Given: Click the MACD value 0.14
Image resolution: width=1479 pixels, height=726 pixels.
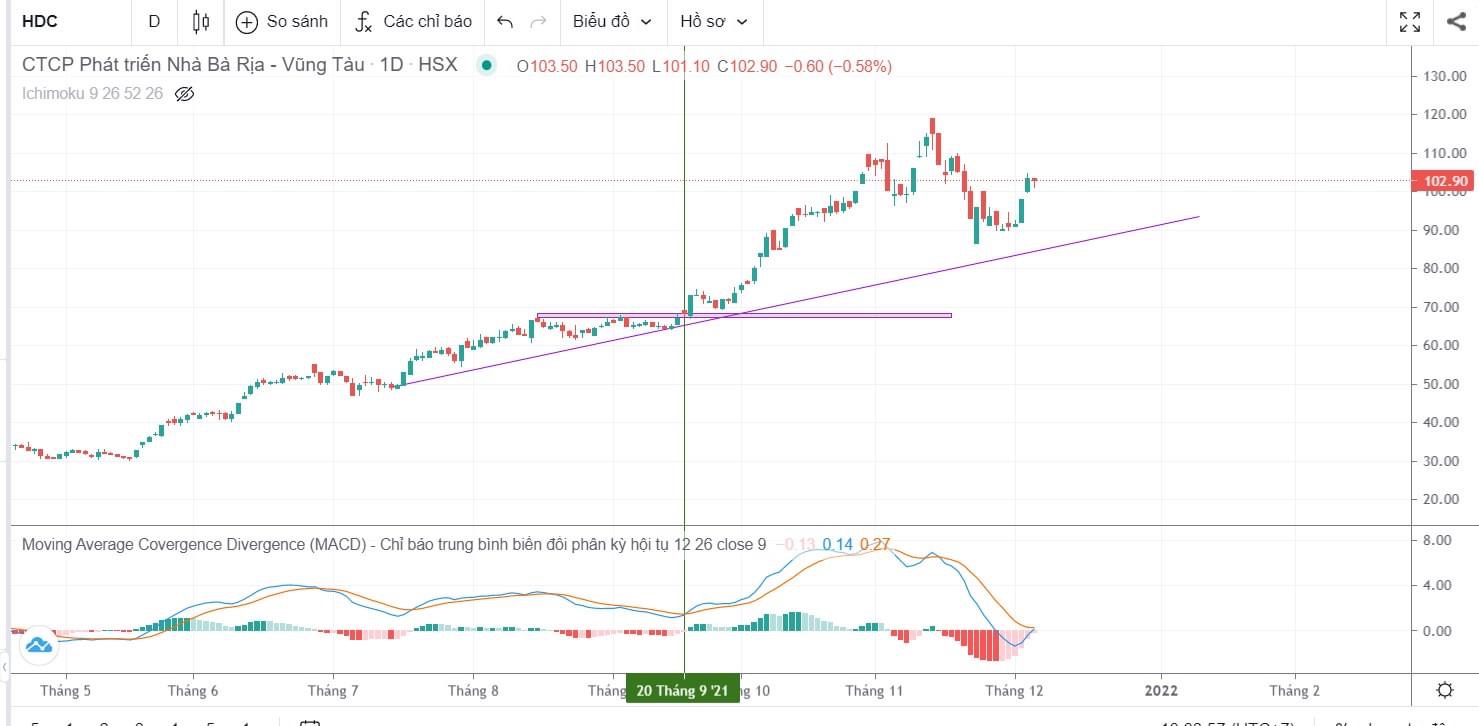Looking at the screenshot, I should coord(838,545).
